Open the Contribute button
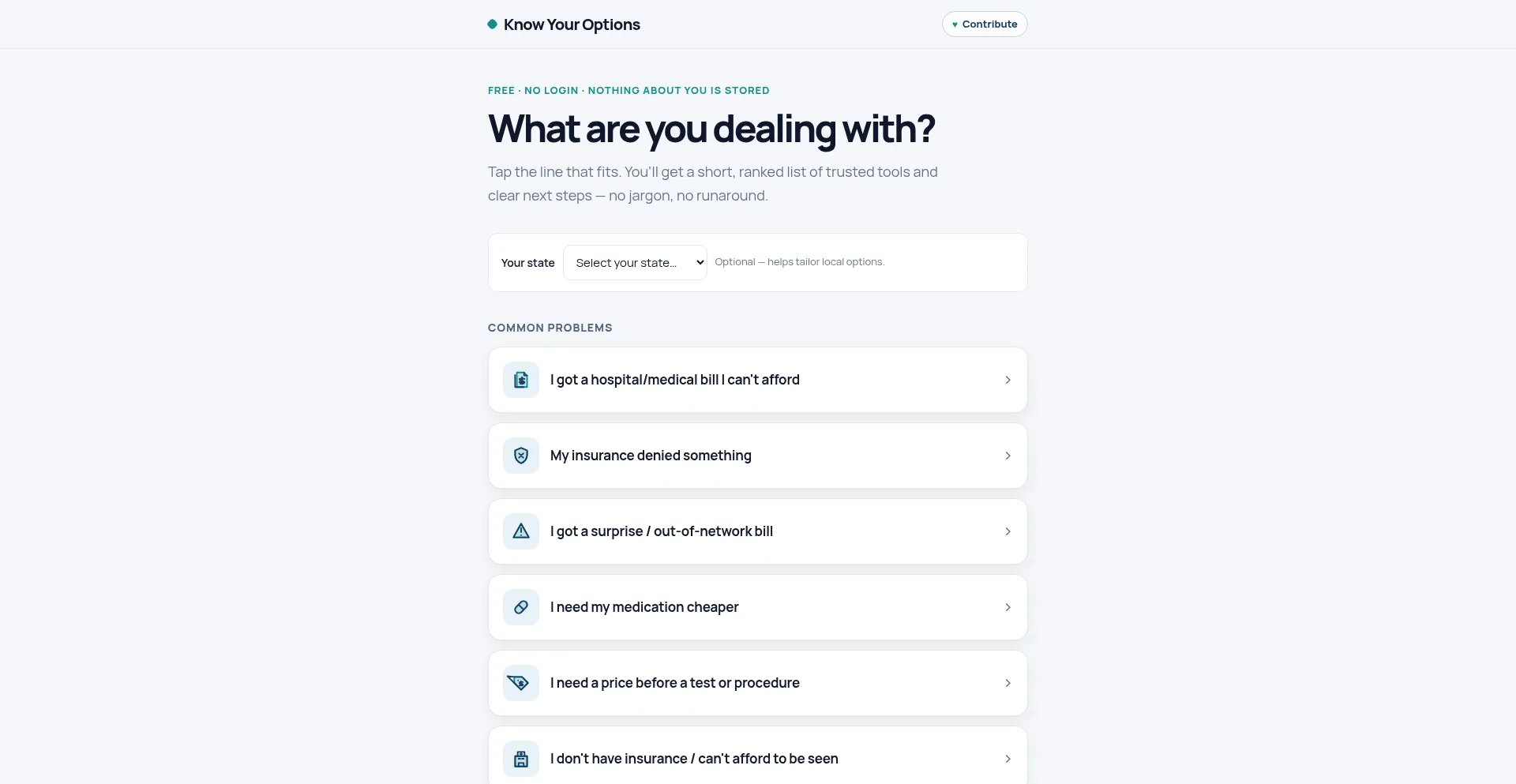1516x784 pixels. [985, 24]
